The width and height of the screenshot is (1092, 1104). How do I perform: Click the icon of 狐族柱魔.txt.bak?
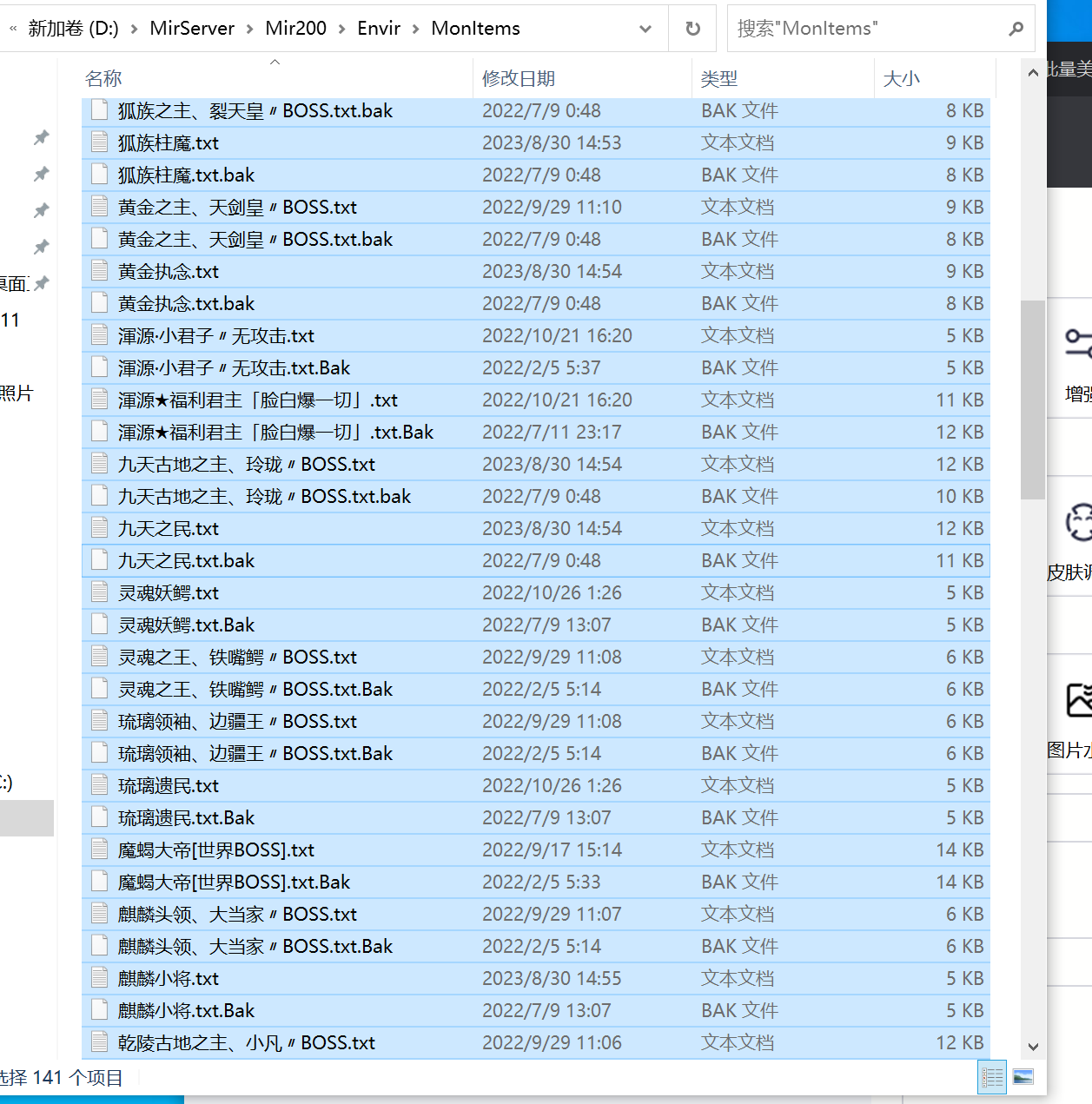(x=100, y=175)
